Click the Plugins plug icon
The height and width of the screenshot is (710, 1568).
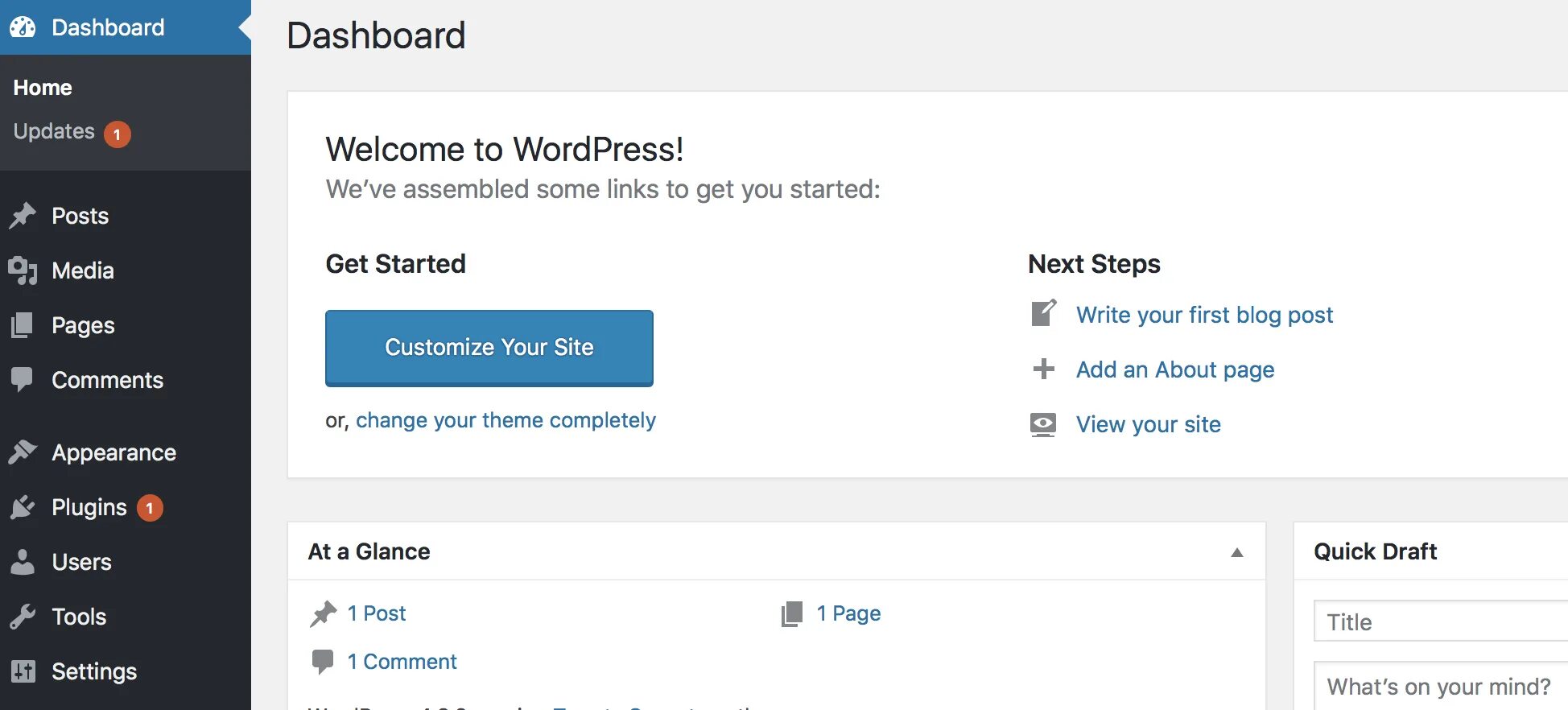click(23, 507)
